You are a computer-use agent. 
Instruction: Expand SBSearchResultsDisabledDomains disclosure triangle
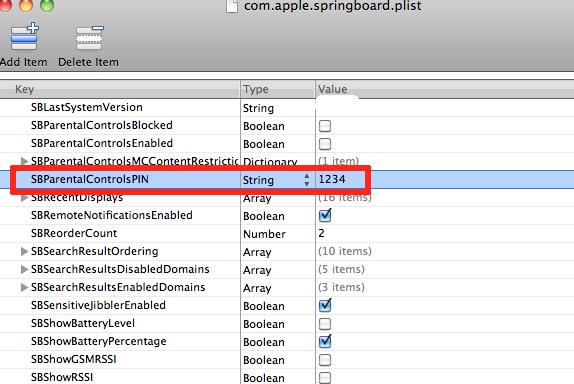[24, 269]
